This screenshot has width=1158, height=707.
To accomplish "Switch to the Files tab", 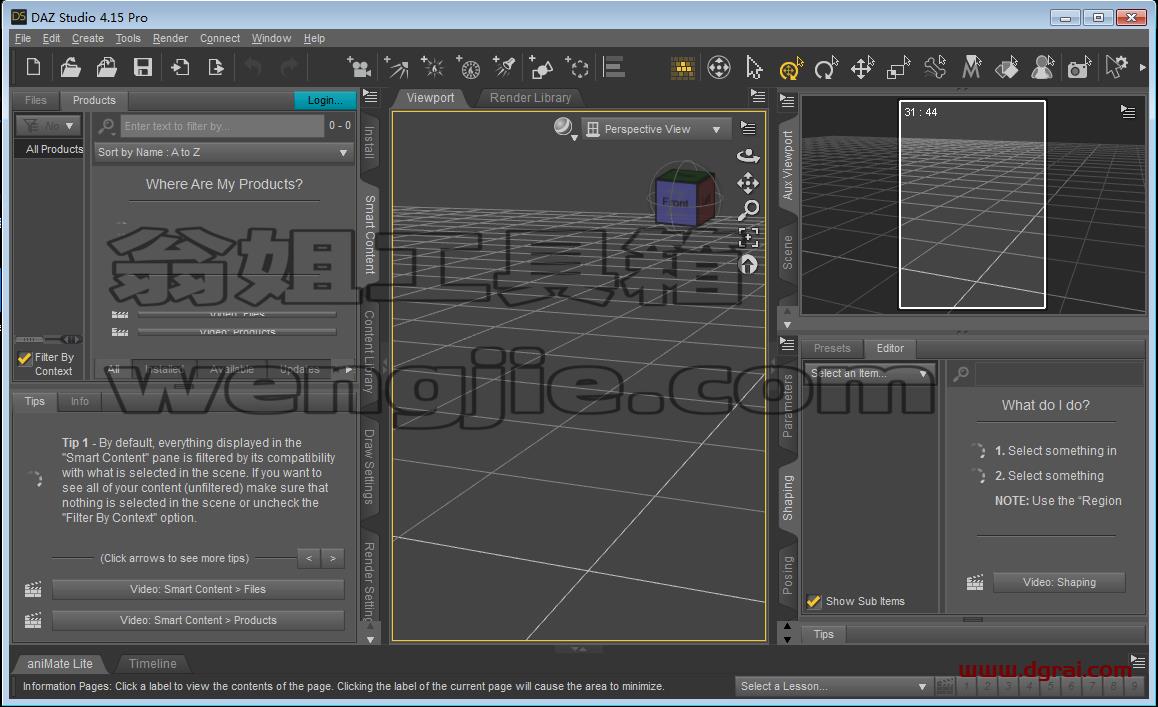I will pyautogui.click(x=35, y=100).
